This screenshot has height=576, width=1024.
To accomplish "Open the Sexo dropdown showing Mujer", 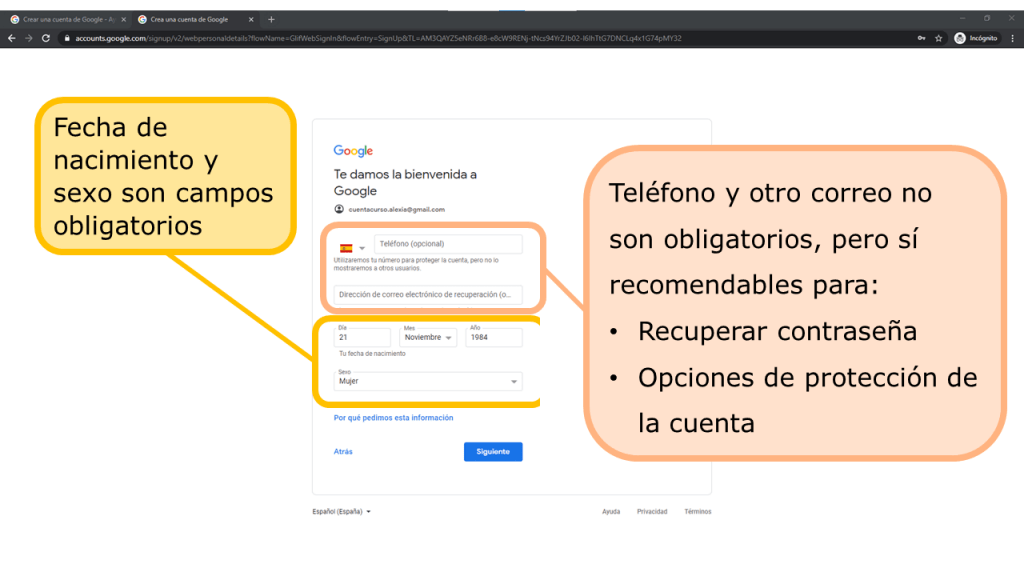I will point(428,381).
